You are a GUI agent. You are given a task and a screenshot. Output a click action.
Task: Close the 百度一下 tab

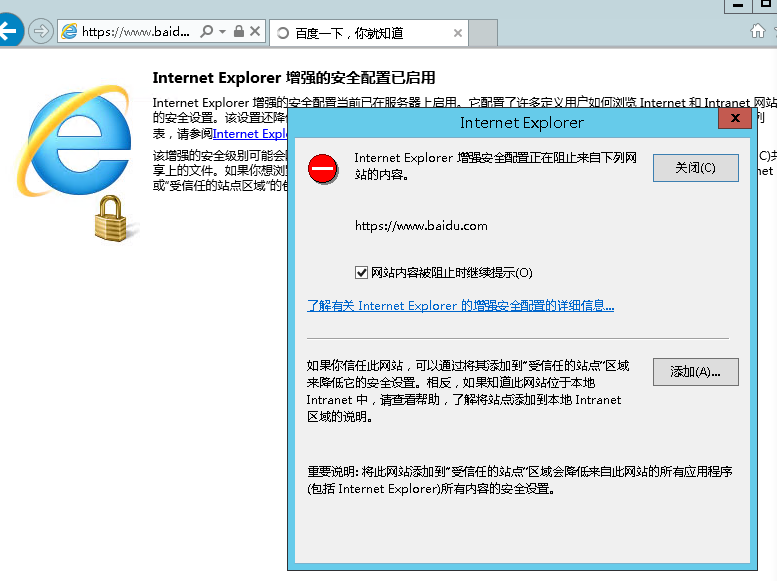pos(458,33)
